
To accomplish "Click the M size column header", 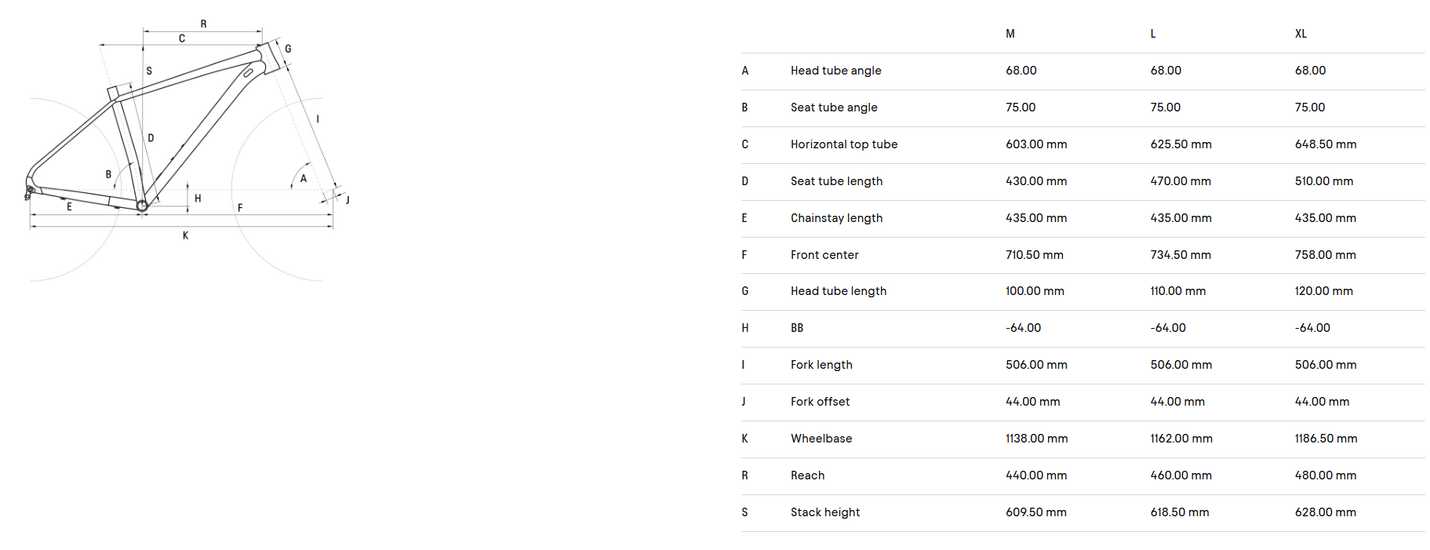I will click(1010, 34).
